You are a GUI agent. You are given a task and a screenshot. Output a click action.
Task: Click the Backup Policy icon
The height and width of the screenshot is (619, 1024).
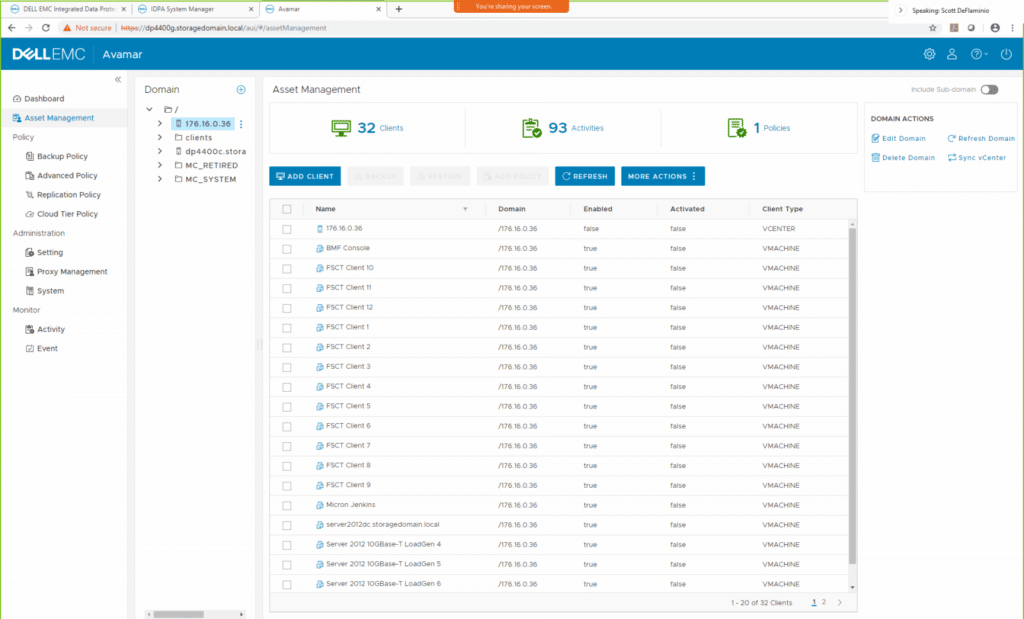[29, 156]
